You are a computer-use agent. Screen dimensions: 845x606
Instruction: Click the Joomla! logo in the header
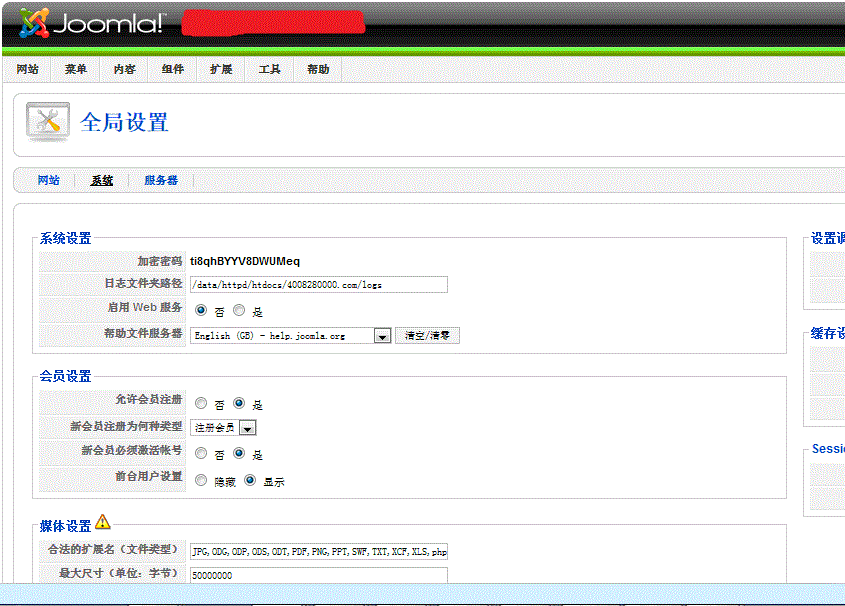(91, 23)
